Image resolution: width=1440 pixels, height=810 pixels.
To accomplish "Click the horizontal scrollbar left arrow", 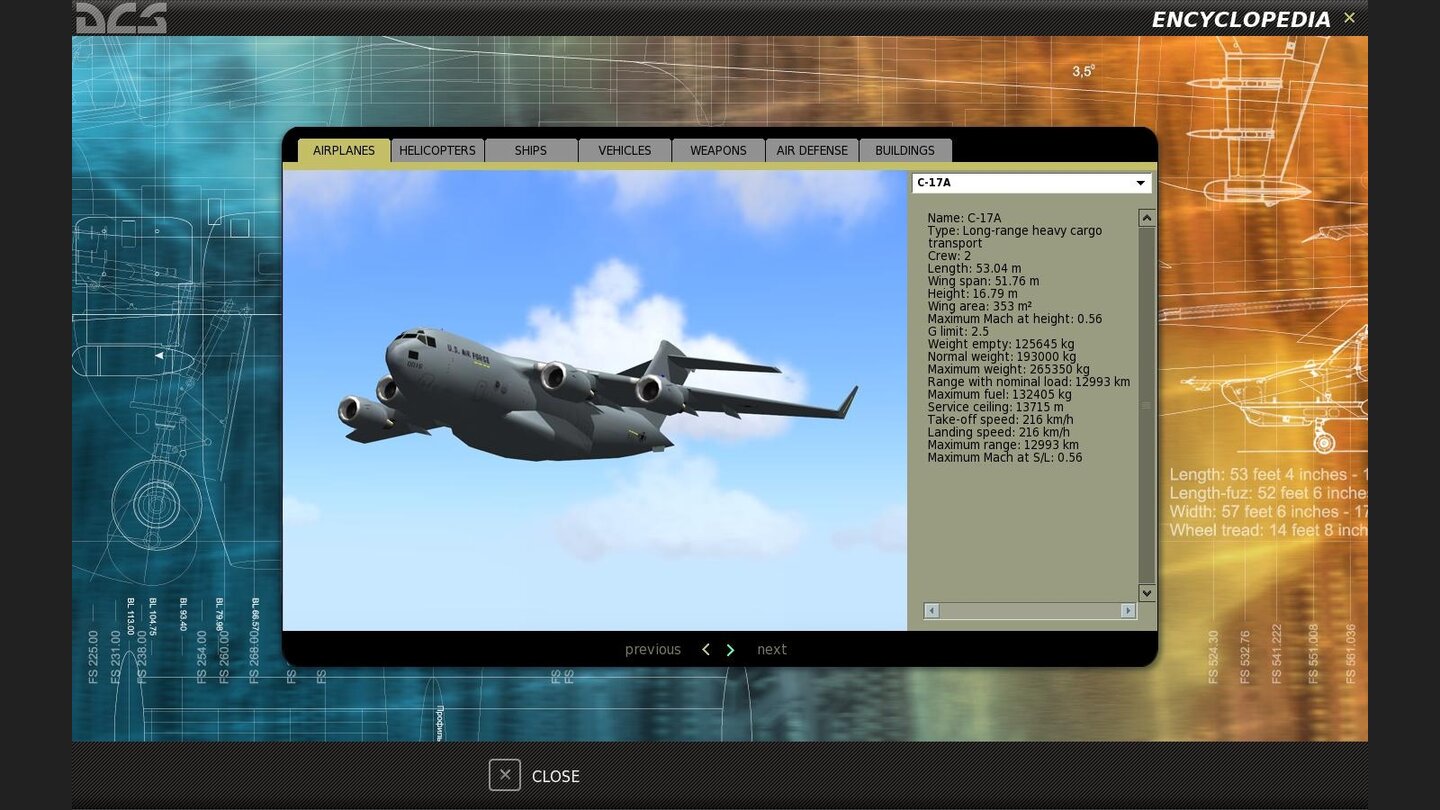I will click(932, 610).
